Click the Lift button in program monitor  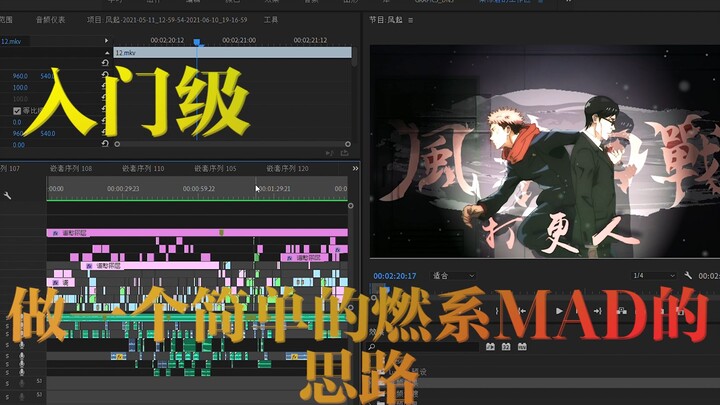[x=622, y=311]
